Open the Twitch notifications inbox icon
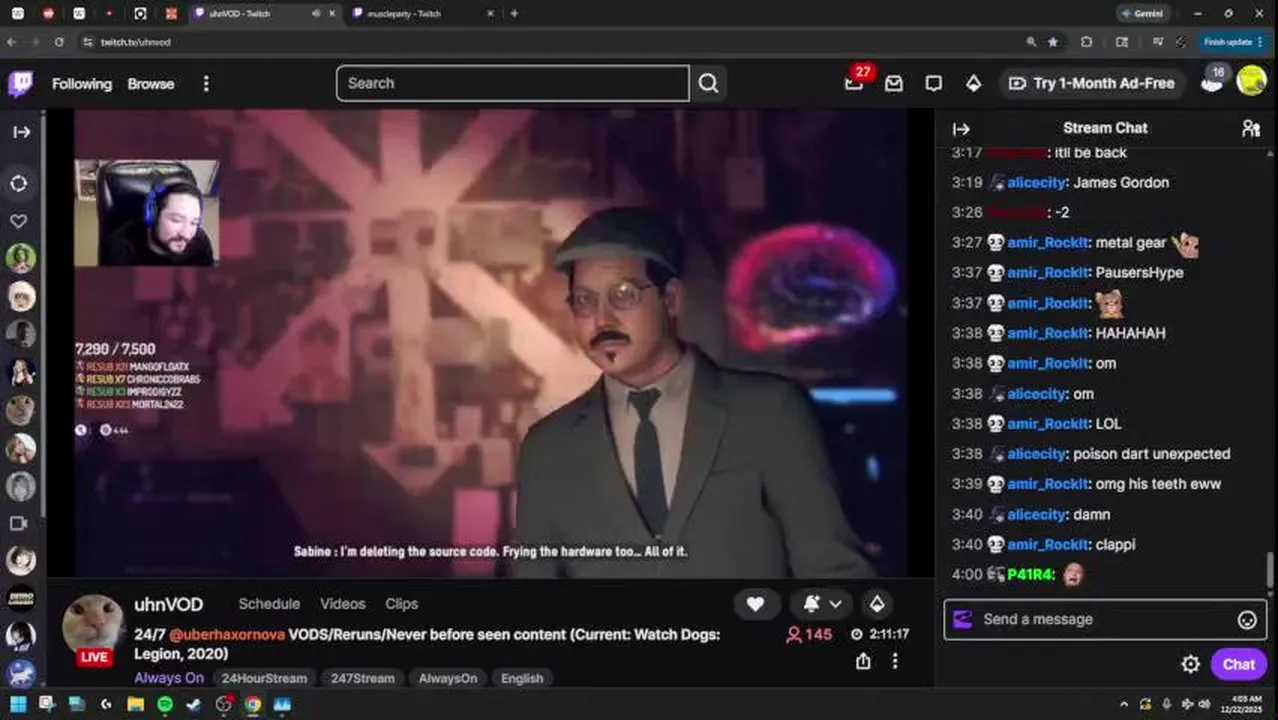1278x720 pixels. point(894,84)
